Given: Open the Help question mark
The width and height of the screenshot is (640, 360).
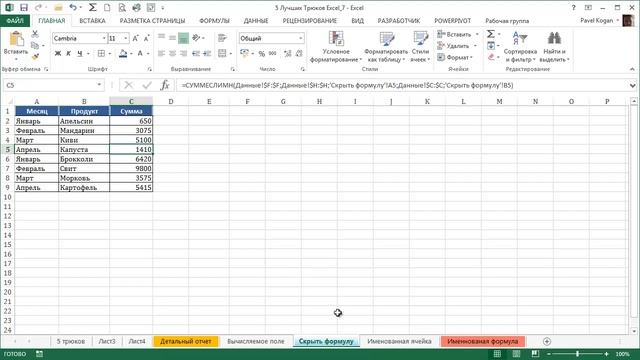Looking at the screenshot, I should 573,8.
